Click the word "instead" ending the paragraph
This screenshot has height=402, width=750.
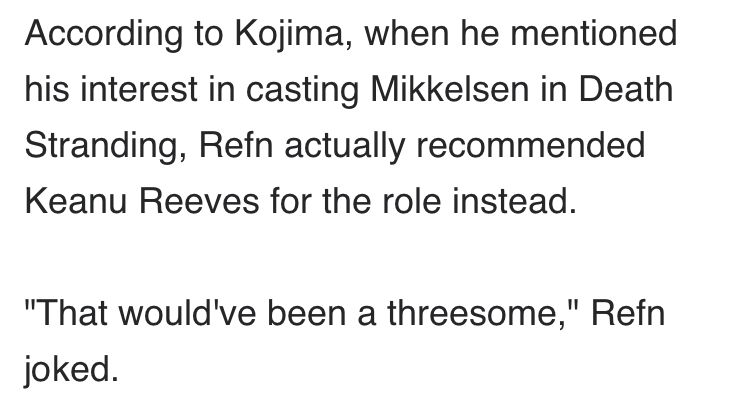[x=521, y=204]
